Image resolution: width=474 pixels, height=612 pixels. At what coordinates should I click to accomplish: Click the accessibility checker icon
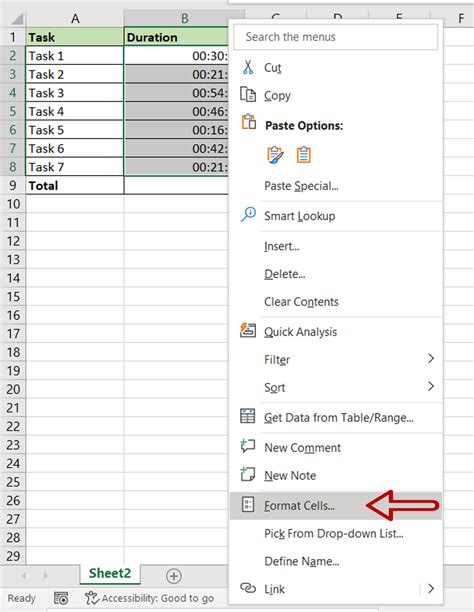pyautogui.click(x=92, y=598)
